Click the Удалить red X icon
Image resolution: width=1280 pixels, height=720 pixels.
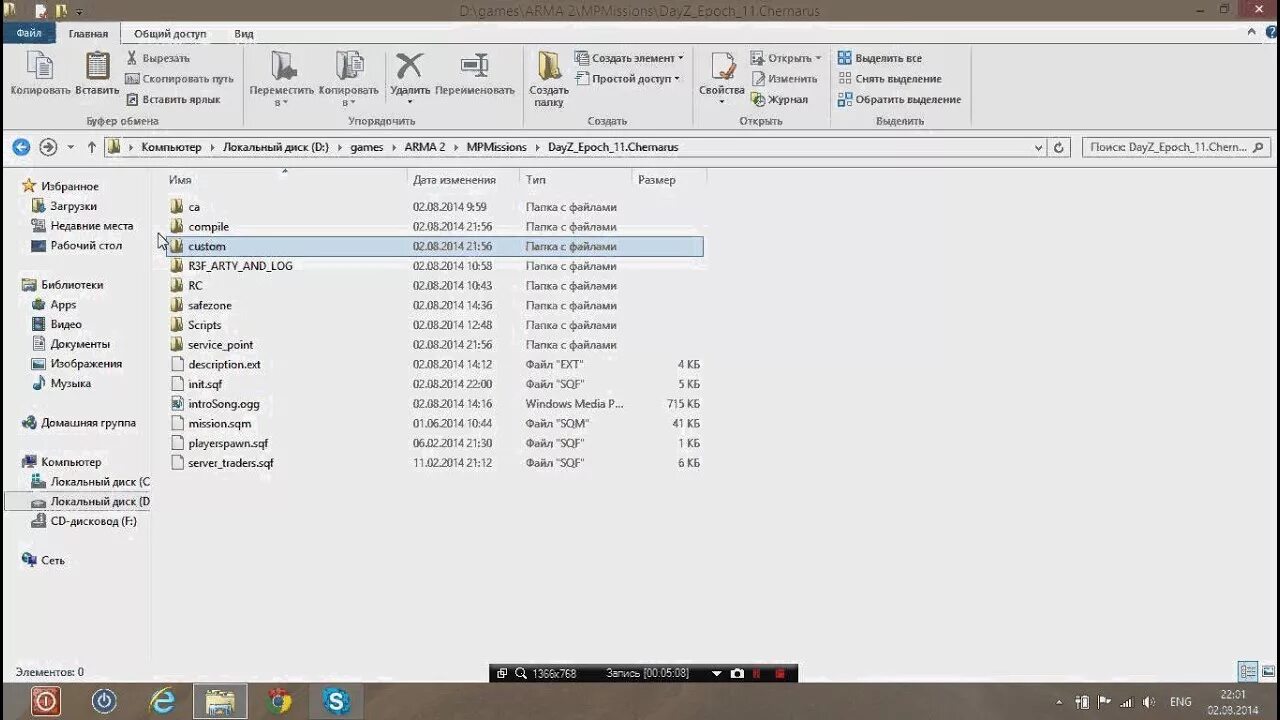[x=410, y=66]
